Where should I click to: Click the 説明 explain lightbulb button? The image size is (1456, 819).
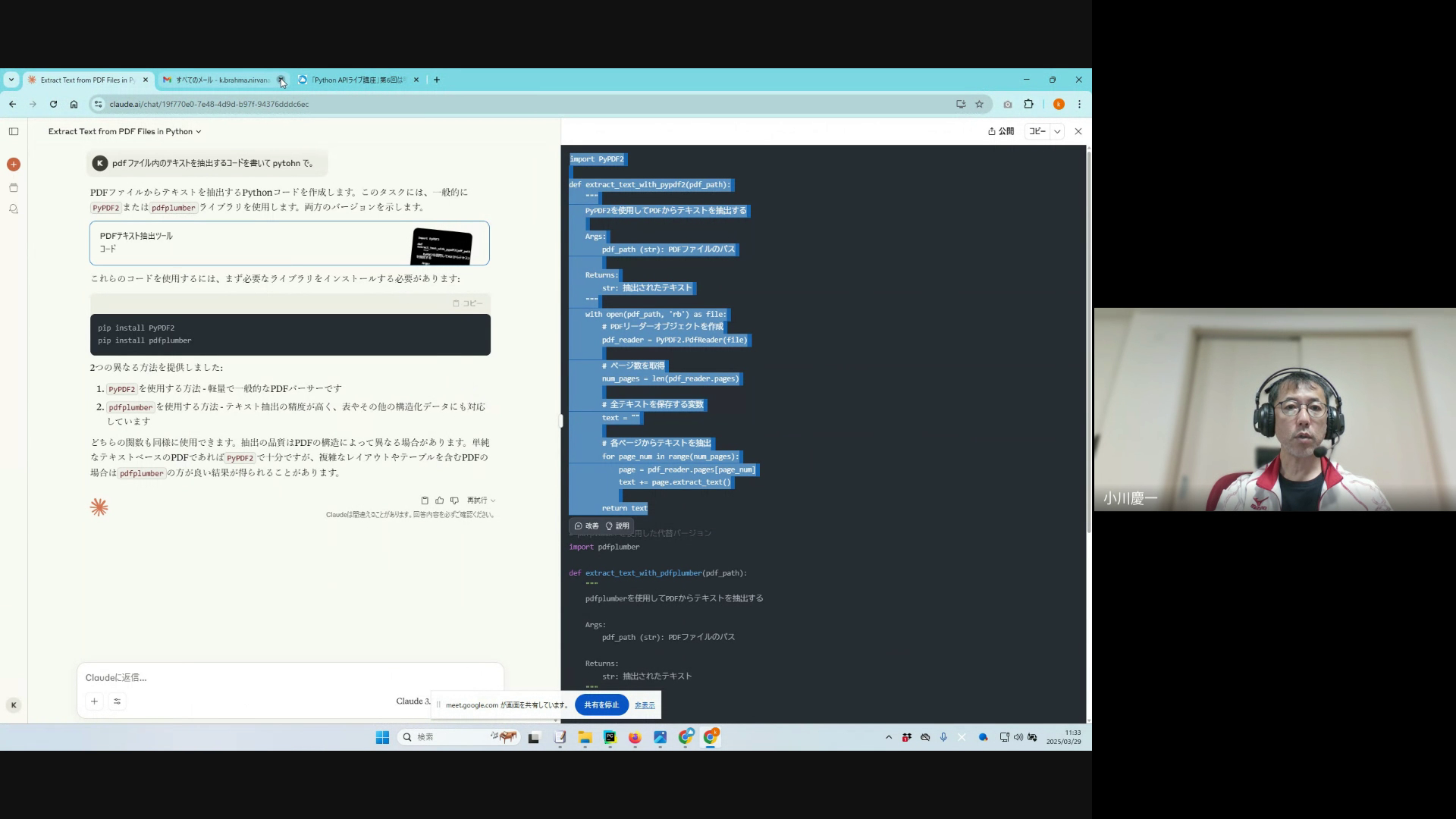617,526
